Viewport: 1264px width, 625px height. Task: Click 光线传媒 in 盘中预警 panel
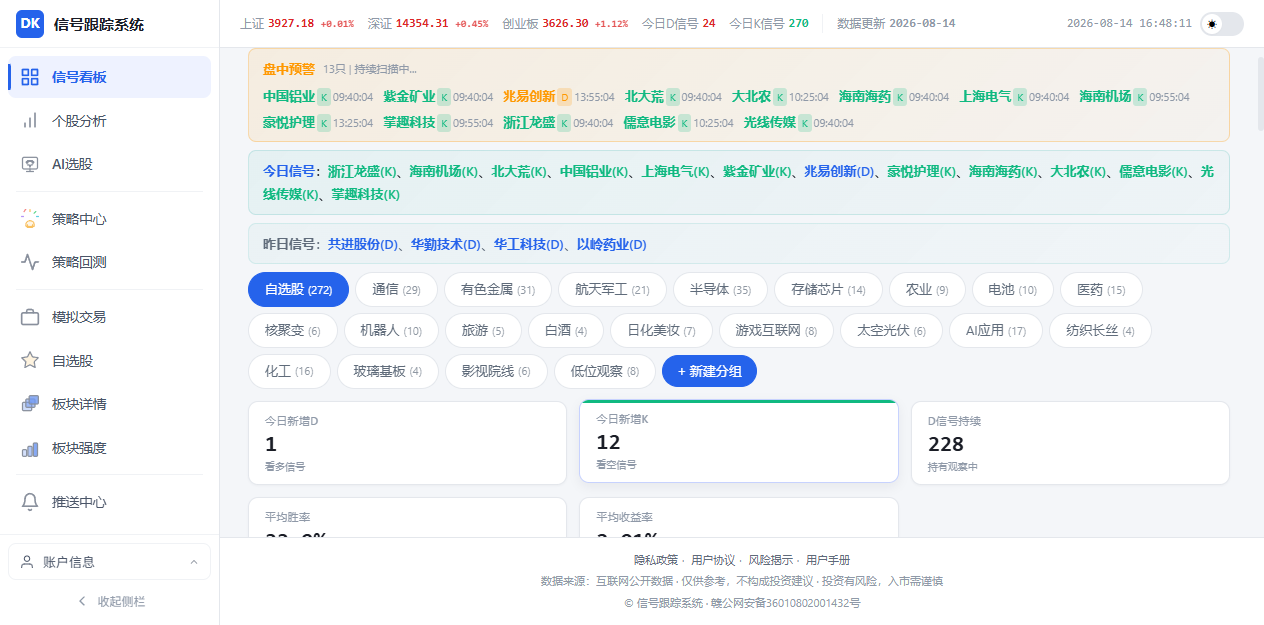click(770, 123)
